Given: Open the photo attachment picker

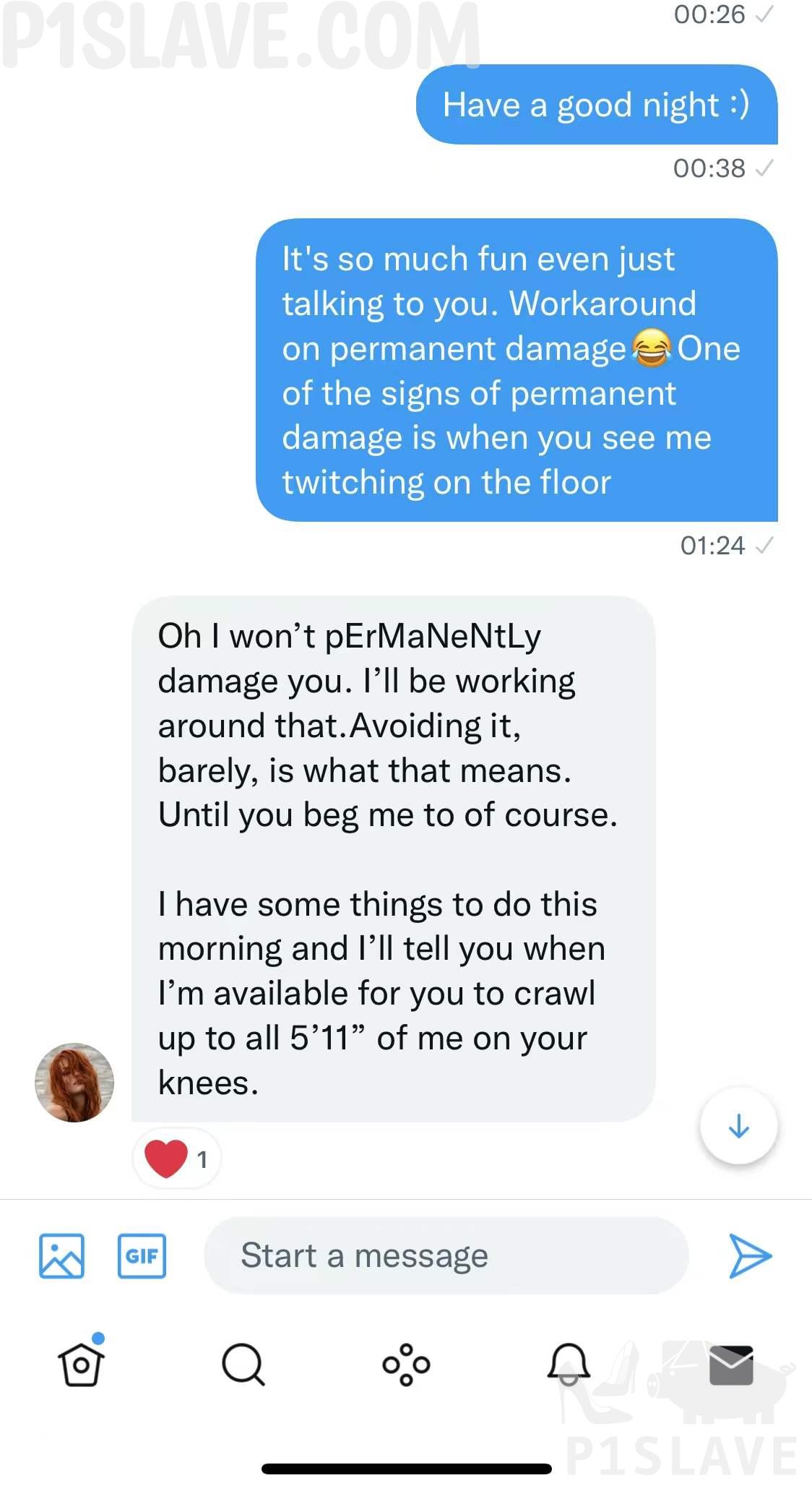Looking at the screenshot, I should point(61,1256).
